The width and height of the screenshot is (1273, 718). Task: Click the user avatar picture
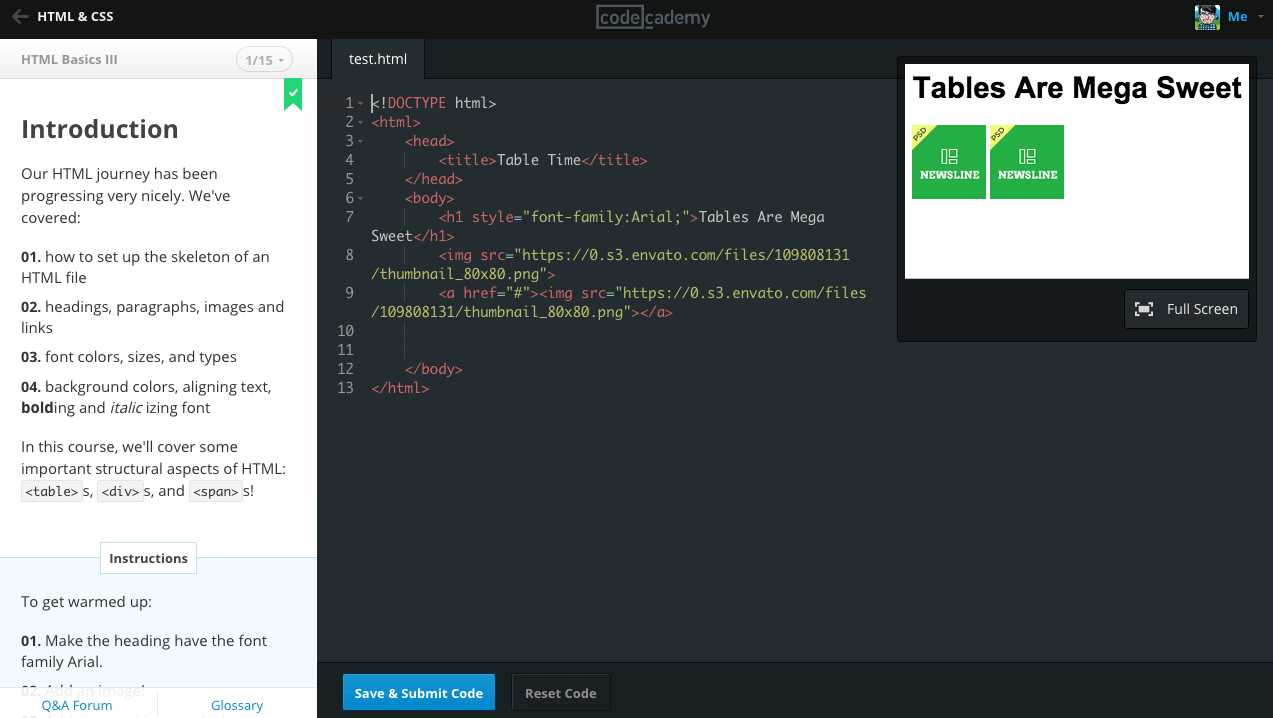[1207, 17]
